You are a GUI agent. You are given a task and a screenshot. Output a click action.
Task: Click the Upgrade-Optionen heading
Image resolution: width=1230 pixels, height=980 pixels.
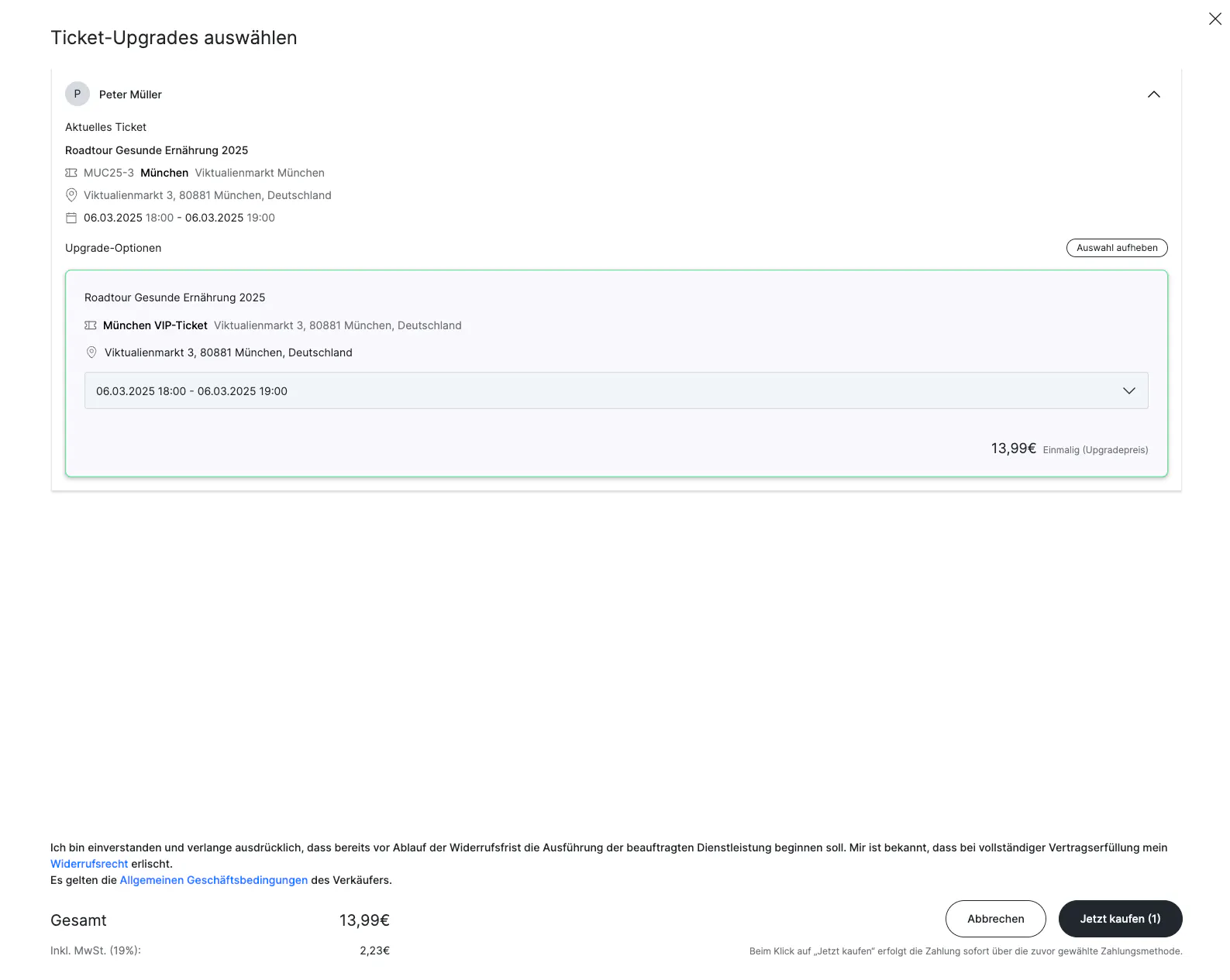113,248
